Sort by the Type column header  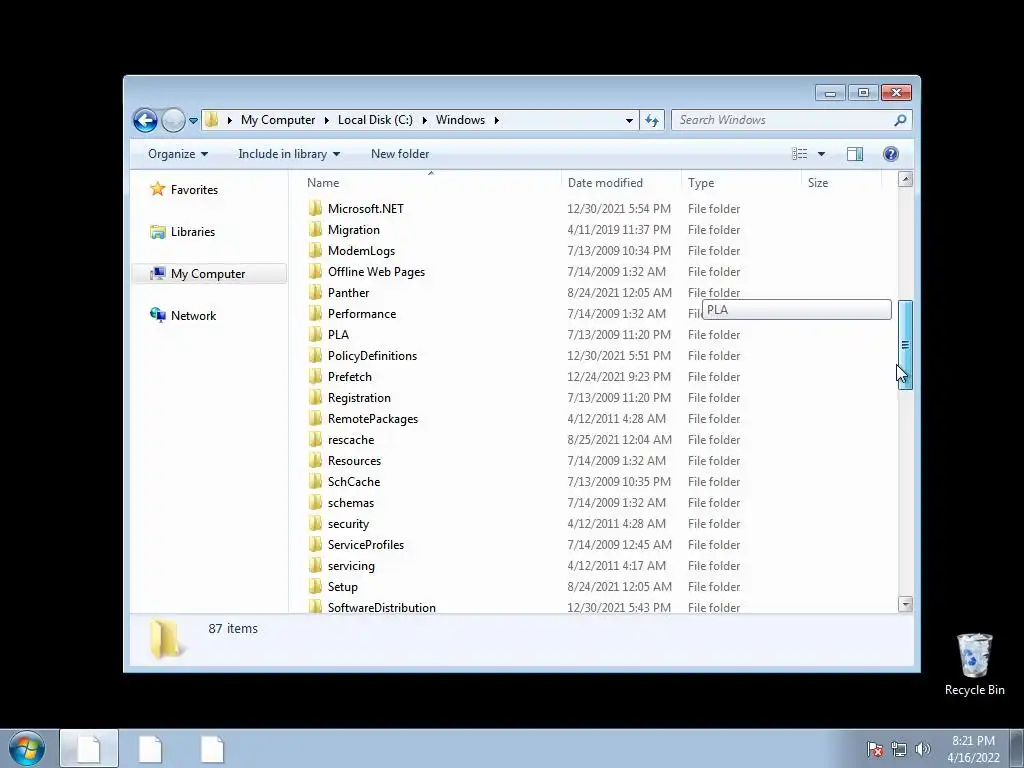(x=741, y=183)
